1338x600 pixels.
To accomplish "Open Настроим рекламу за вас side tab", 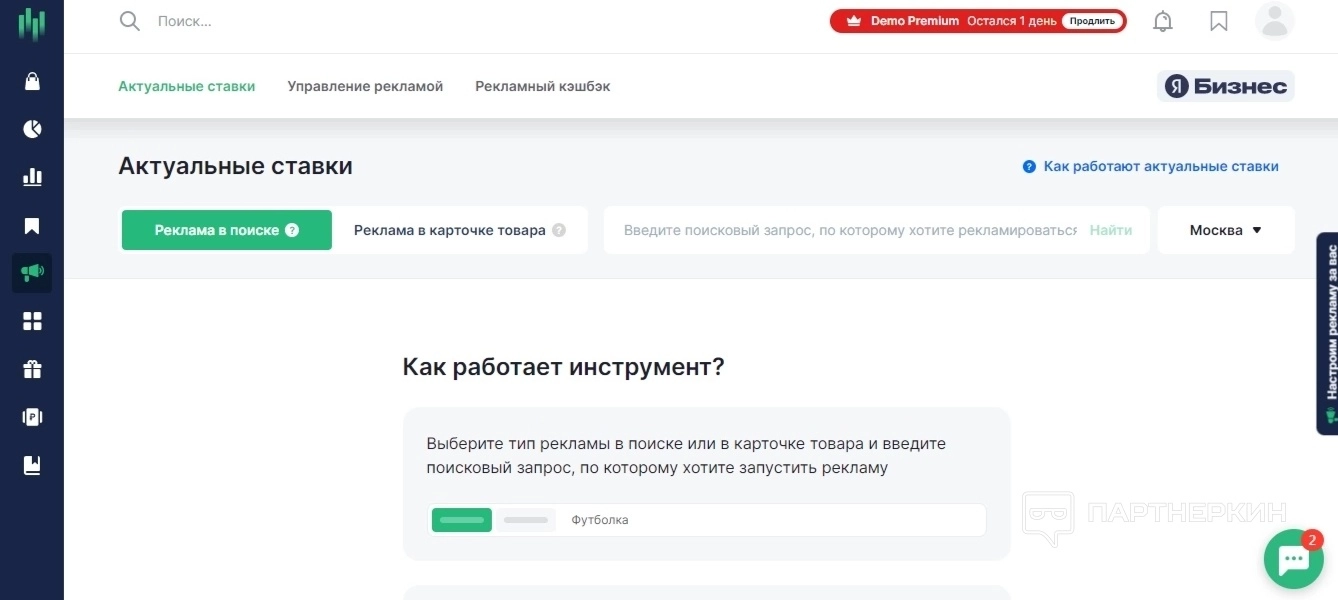I will click(x=1328, y=333).
